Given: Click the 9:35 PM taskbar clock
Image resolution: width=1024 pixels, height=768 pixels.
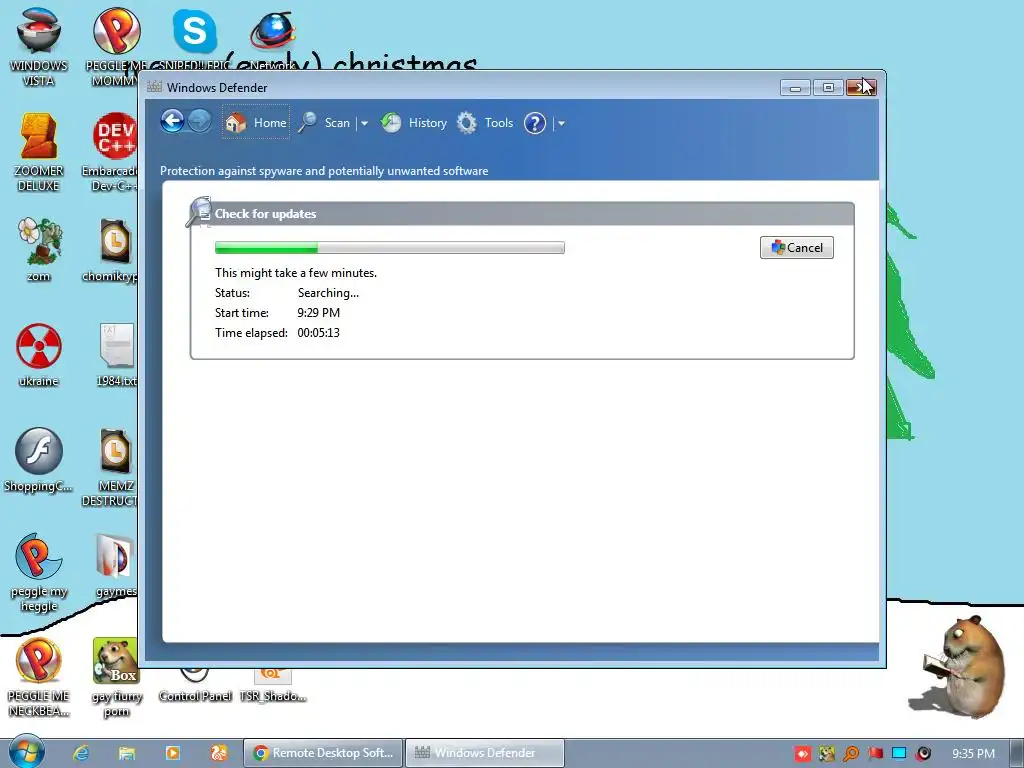Looking at the screenshot, I should click(973, 754).
